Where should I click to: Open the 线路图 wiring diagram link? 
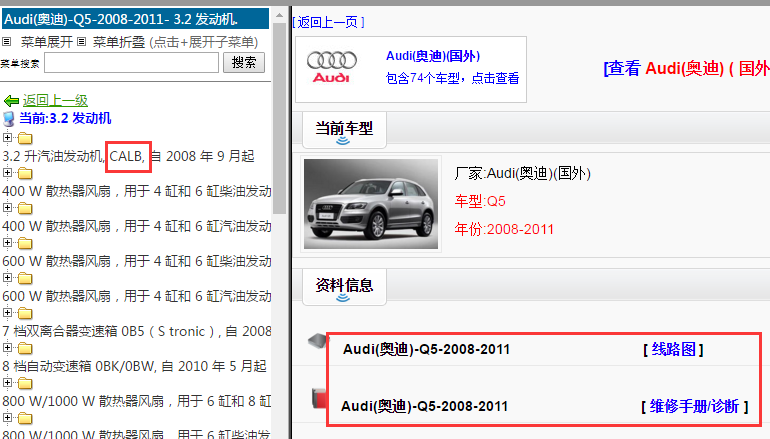(x=673, y=350)
